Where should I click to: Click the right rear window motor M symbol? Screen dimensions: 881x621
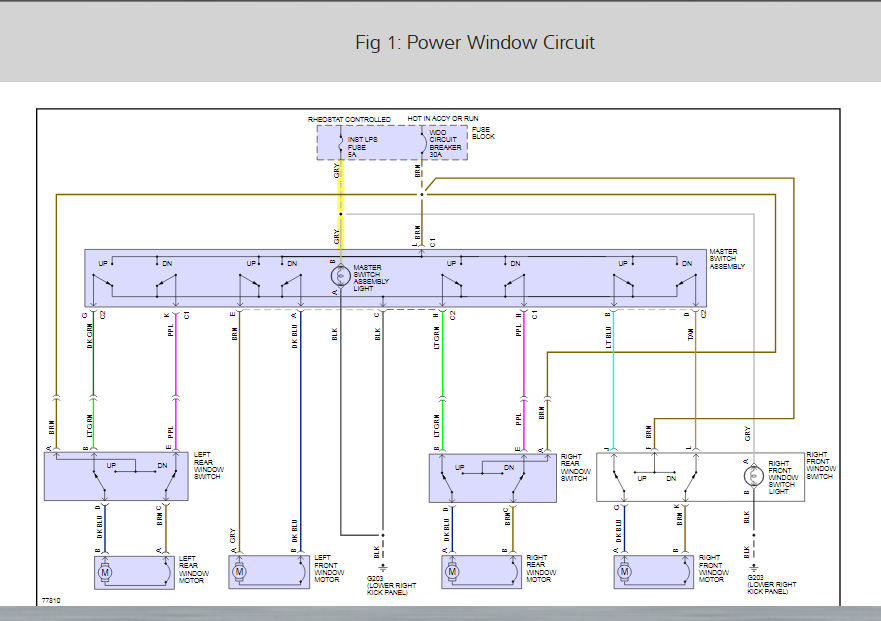click(452, 572)
